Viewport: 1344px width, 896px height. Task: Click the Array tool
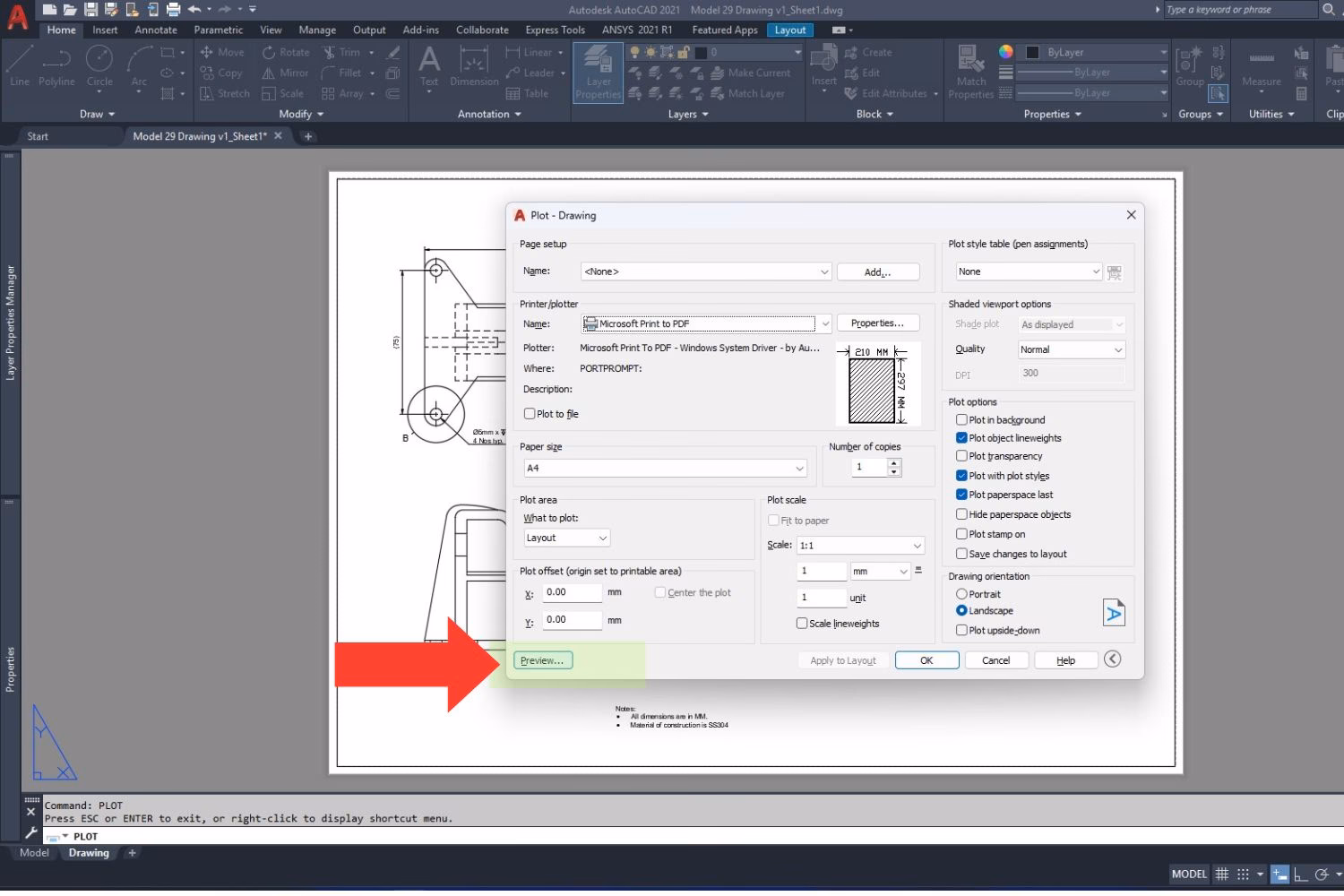[342, 93]
